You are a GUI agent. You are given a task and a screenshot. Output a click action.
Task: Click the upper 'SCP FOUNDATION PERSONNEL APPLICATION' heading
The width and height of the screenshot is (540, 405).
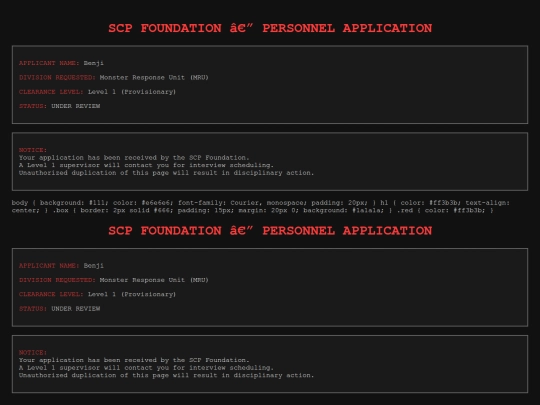point(270,28)
